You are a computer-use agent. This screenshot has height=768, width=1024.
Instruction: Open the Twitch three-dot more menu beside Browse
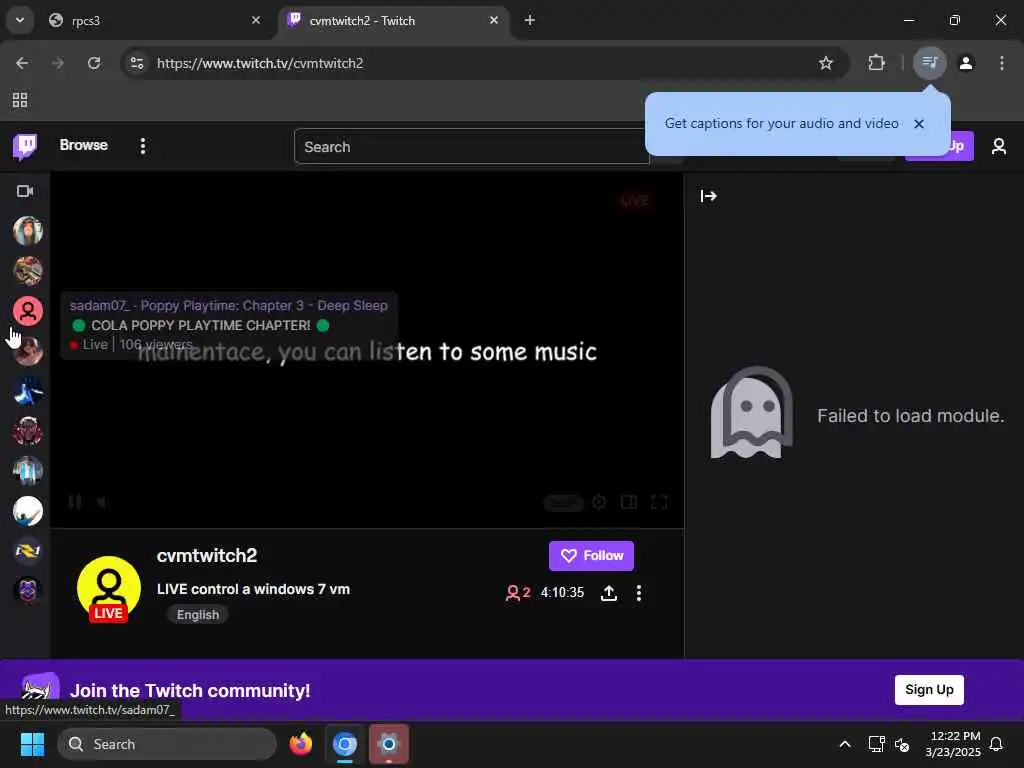[x=143, y=146]
